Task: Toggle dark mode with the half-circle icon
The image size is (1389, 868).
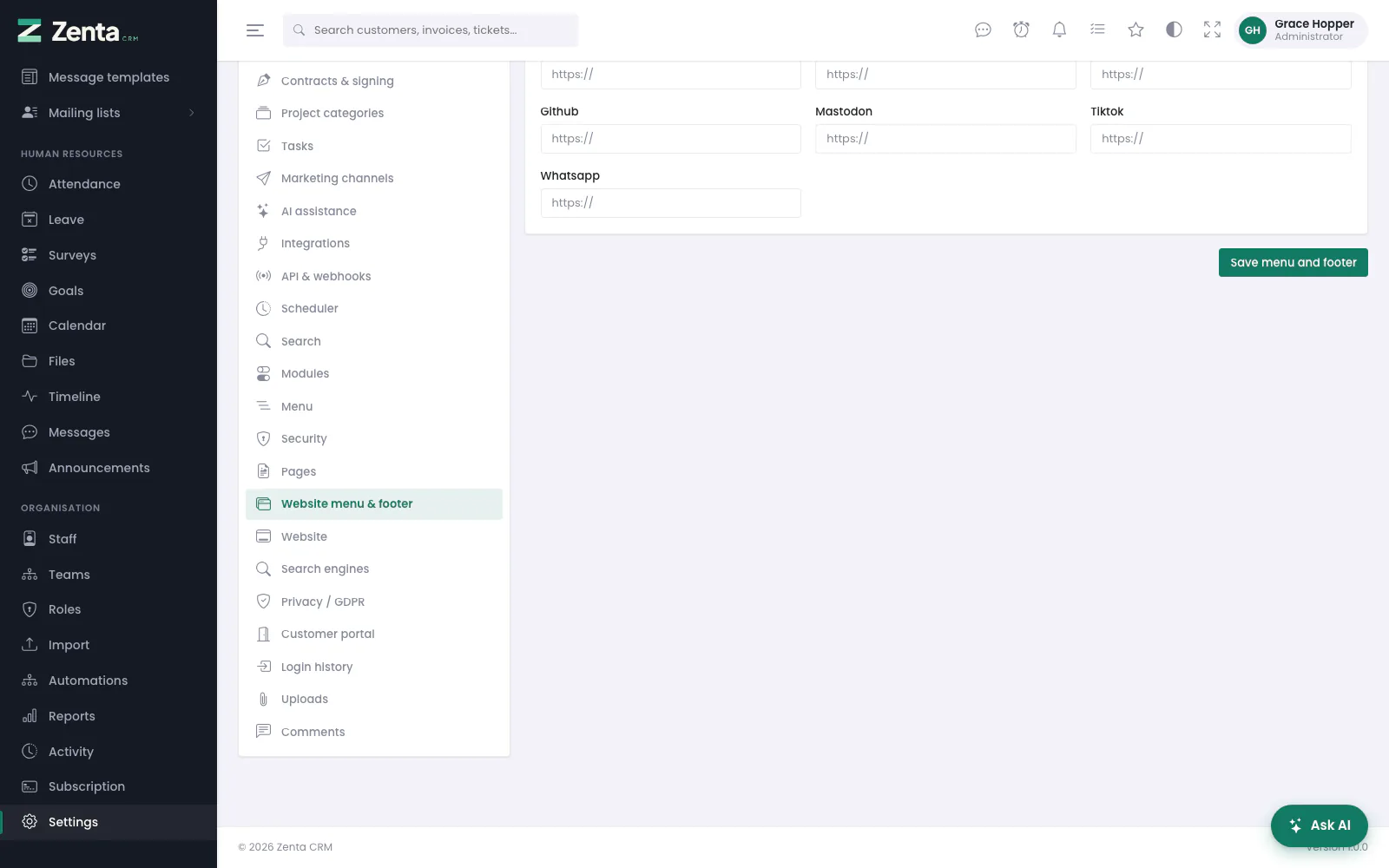Action: 1174,30
